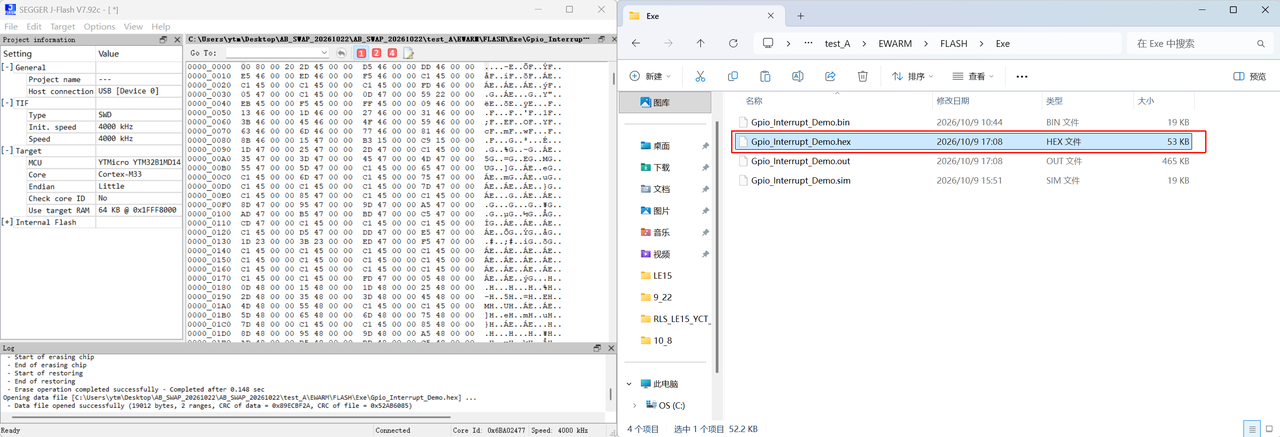
Task: Click the Cut icon in Explorer toolbar
Action: coord(700,76)
